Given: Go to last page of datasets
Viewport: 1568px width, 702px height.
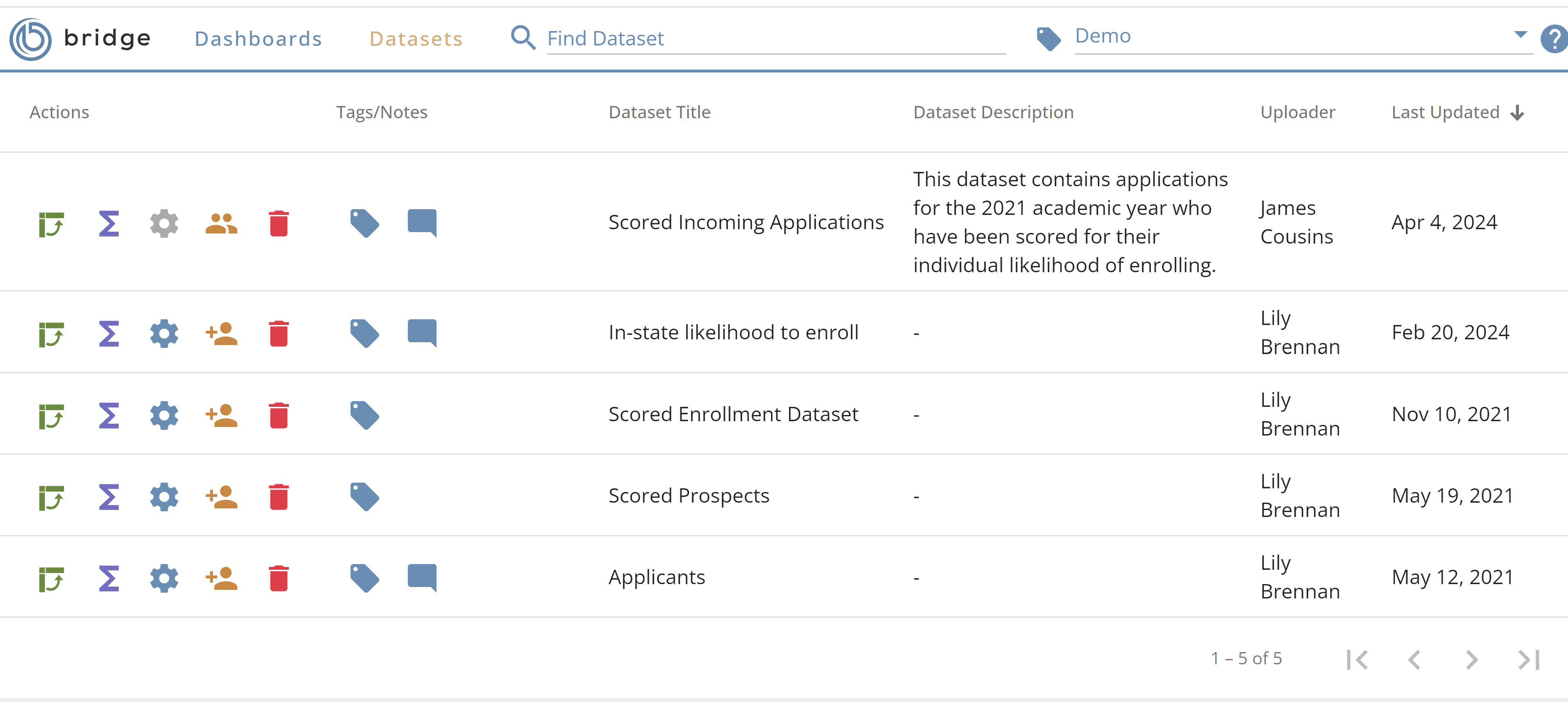Looking at the screenshot, I should point(1528,659).
